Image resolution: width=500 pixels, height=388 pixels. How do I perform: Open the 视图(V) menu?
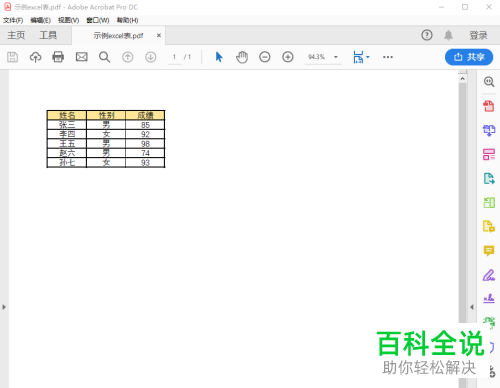[68, 20]
